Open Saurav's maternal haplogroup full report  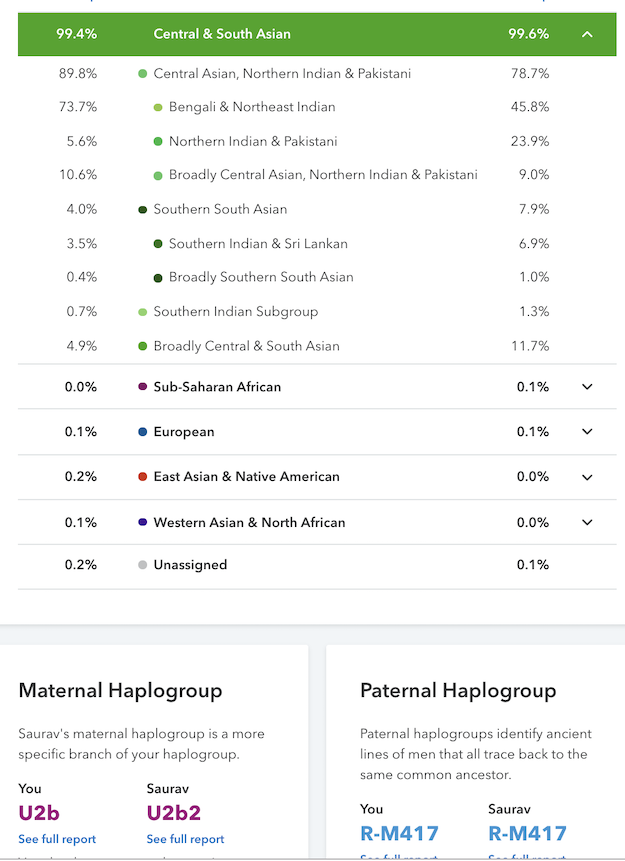(x=185, y=839)
